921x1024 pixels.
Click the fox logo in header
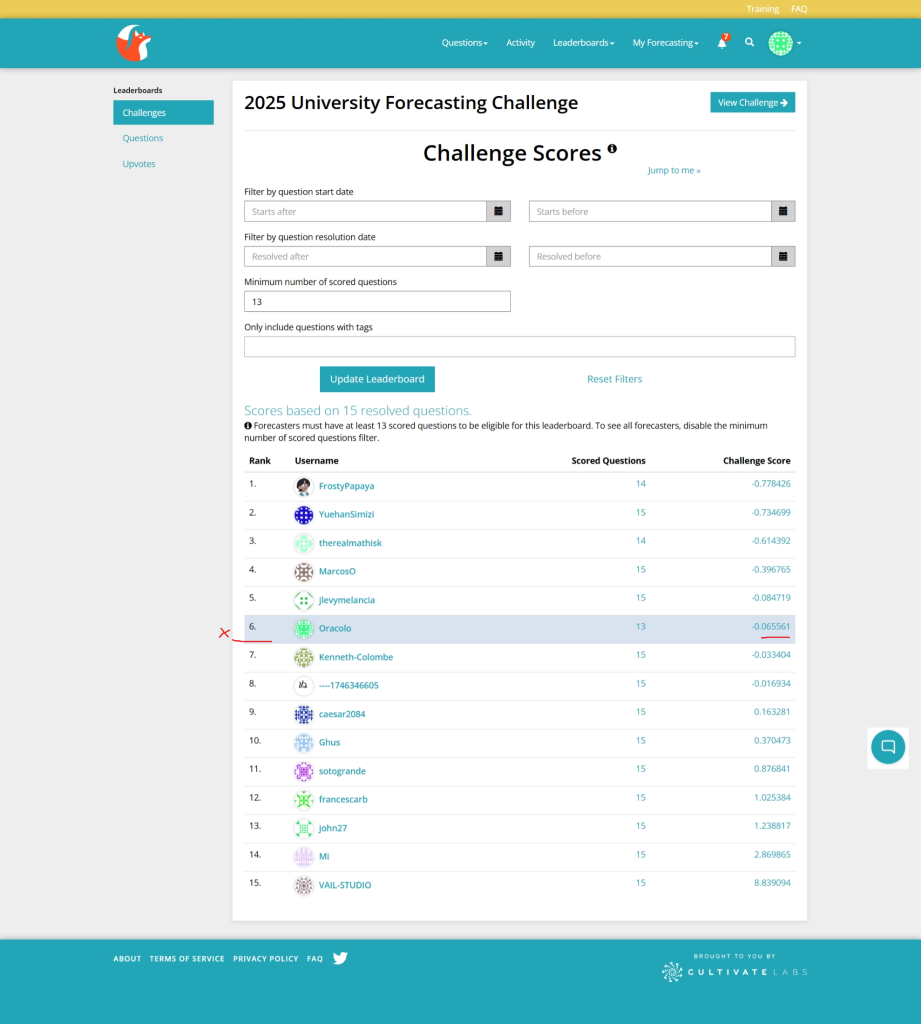click(133, 43)
